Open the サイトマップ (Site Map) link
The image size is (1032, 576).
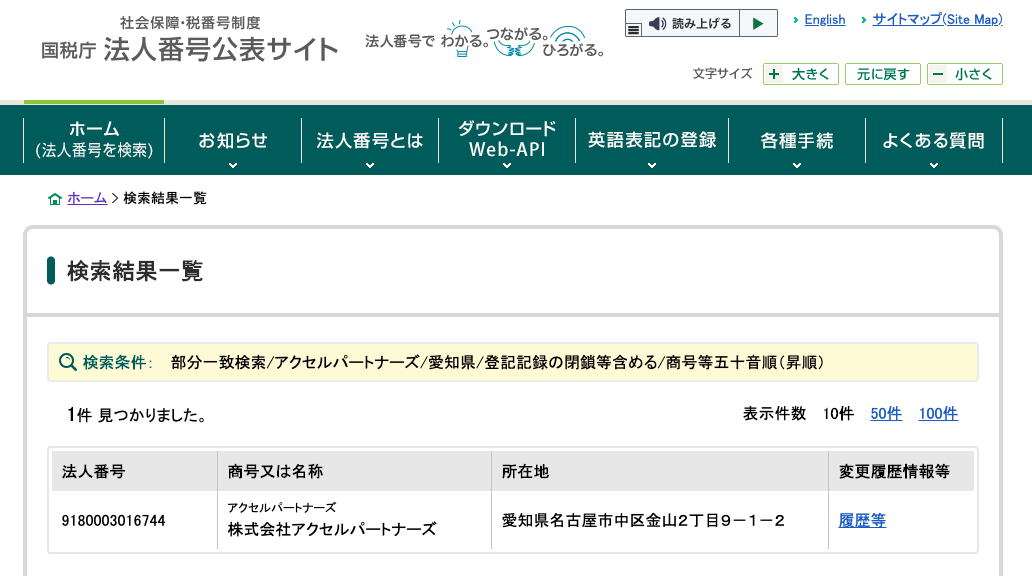[x=936, y=19]
